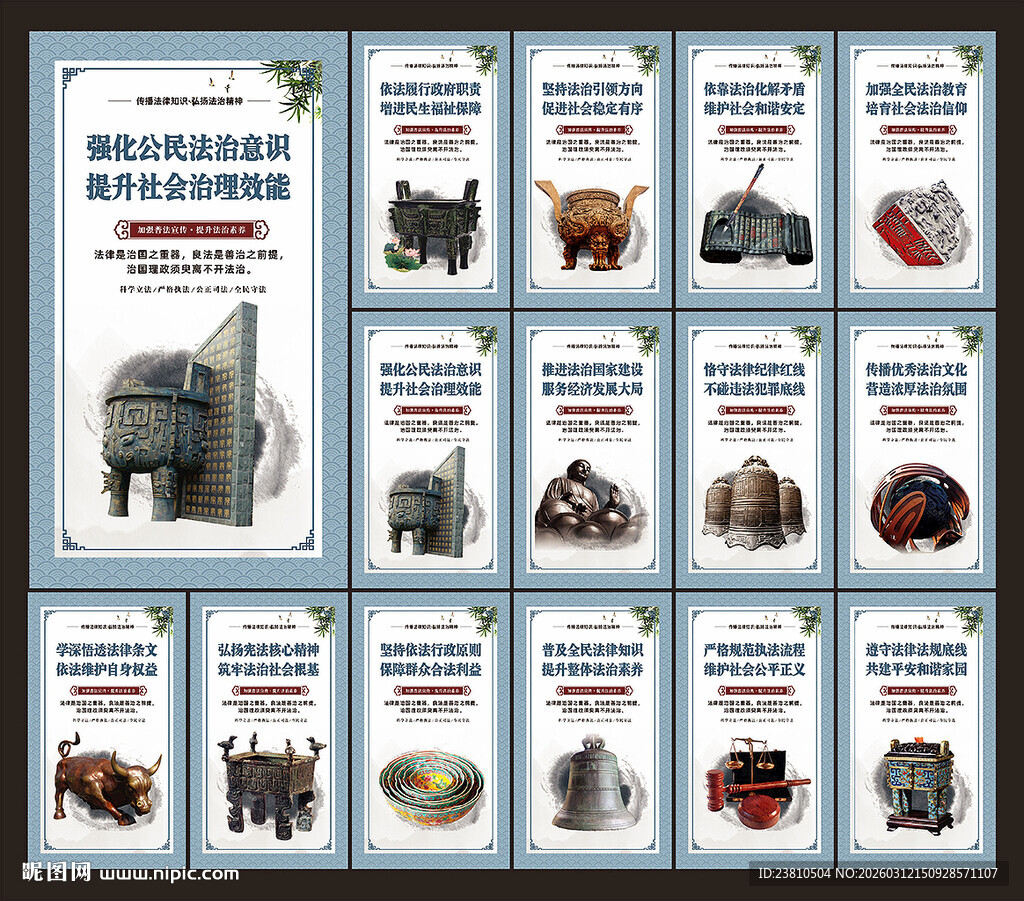Click subtitle 共建平安和谐家园

[917, 670]
